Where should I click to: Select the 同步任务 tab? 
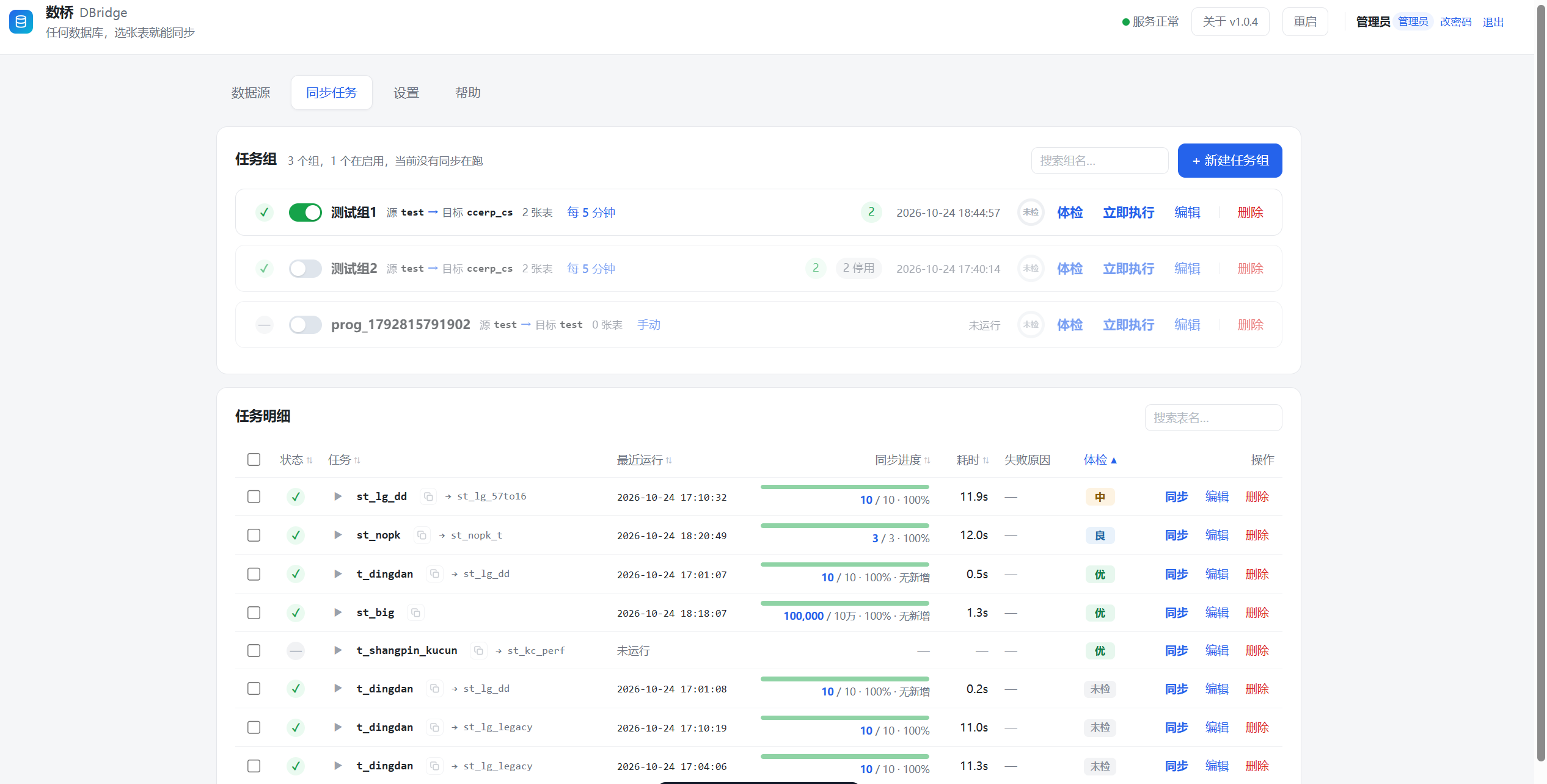tap(332, 93)
